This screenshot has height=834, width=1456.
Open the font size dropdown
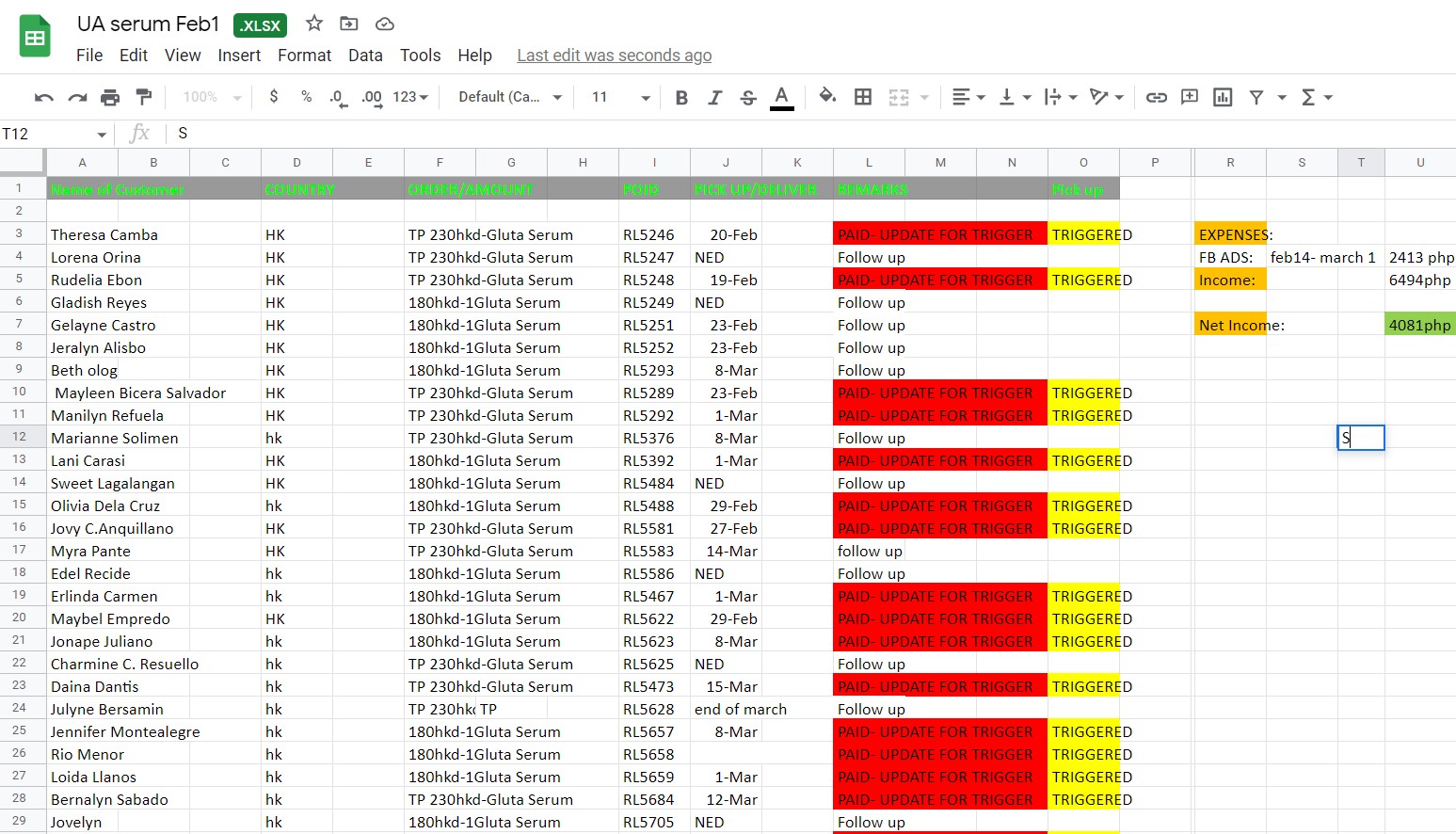coord(620,97)
